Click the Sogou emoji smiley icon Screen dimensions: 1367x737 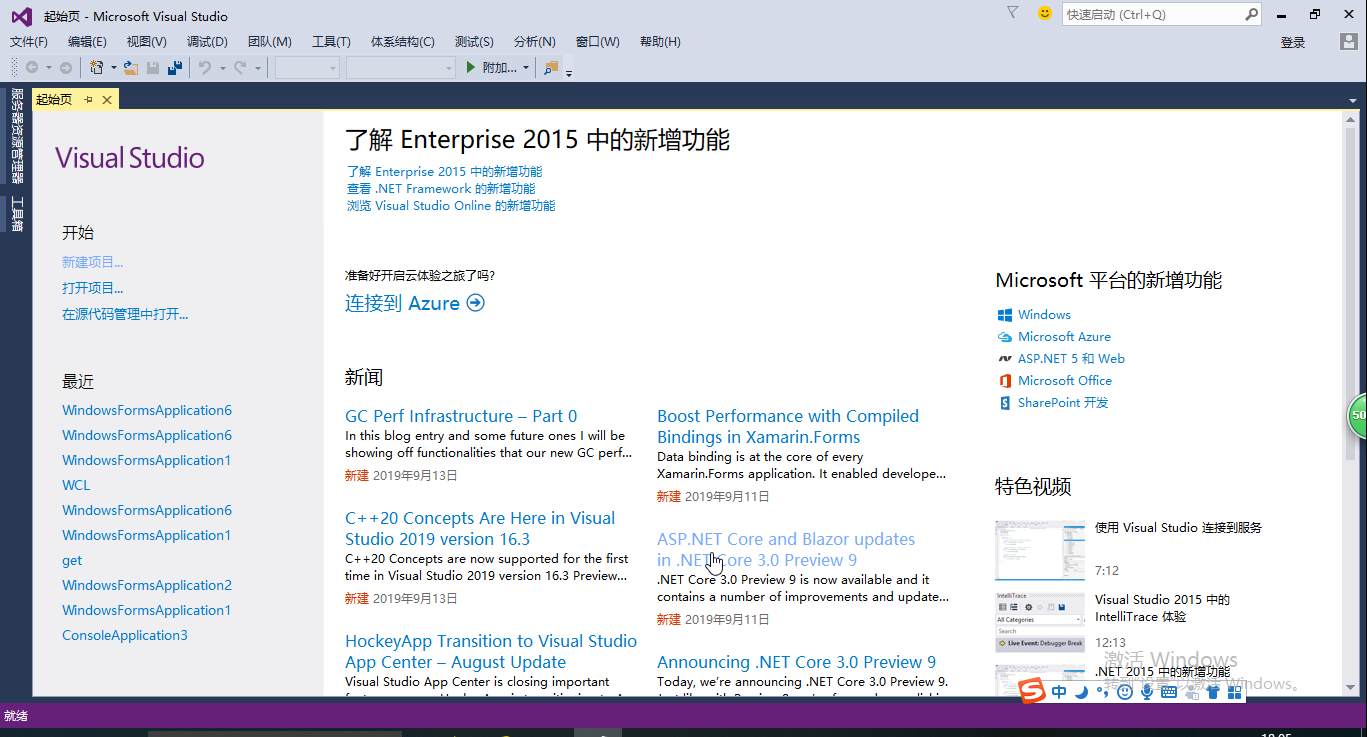point(1125,691)
